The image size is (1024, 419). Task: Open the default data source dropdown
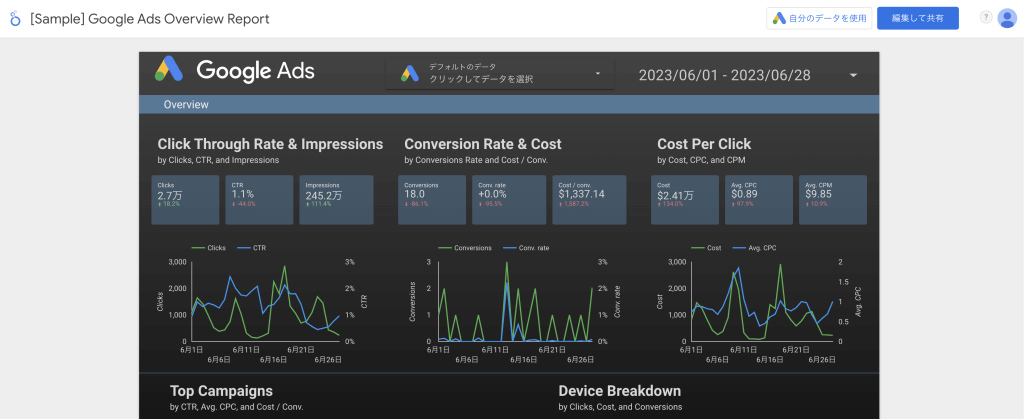point(500,73)
